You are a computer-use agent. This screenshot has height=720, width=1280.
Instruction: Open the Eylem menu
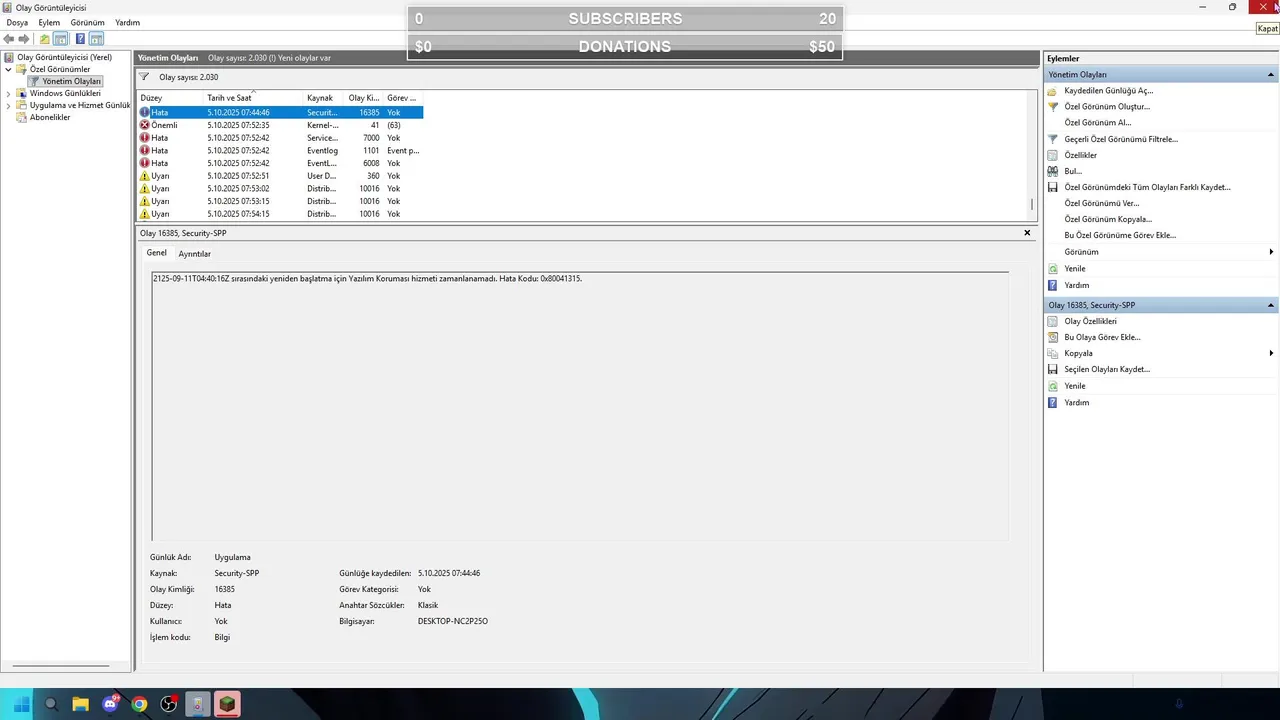(49, 22)
